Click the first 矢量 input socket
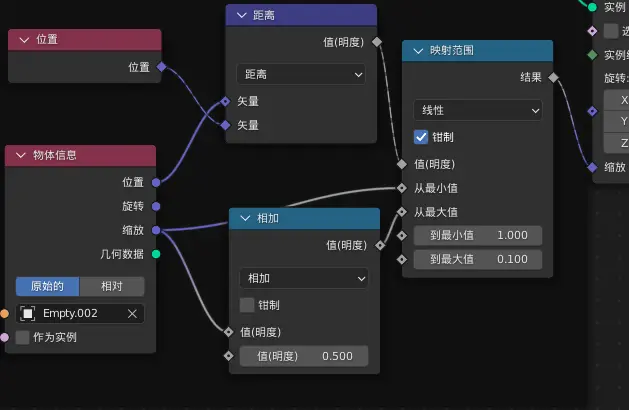 click(x=225, y=101)
